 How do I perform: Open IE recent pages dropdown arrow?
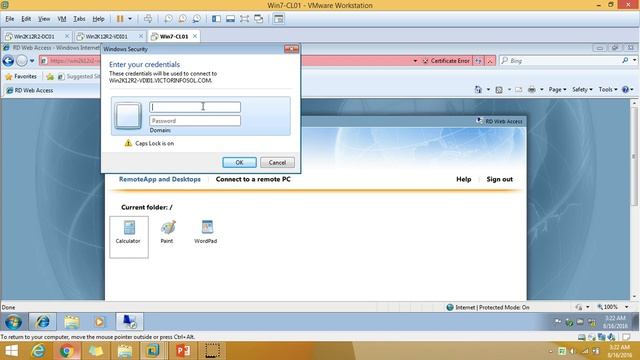[32, 61]
